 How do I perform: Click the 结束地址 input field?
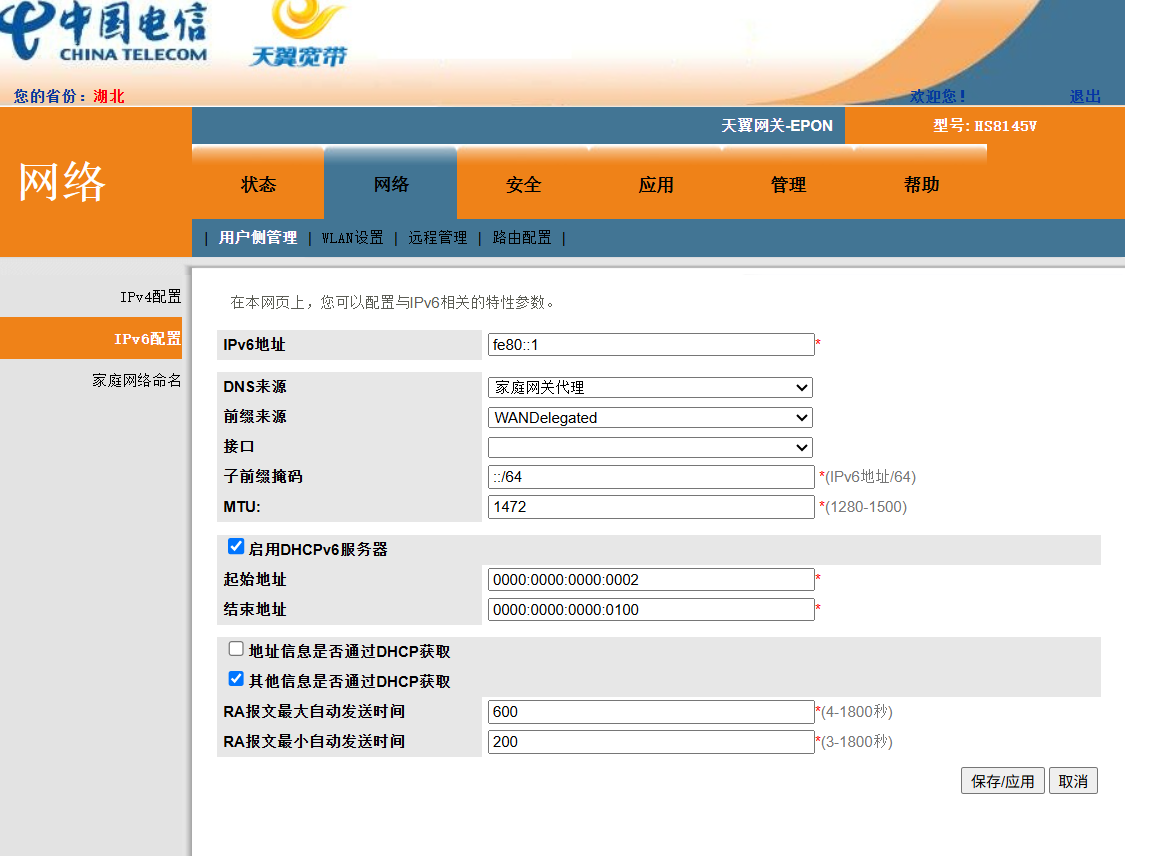pyautogui.click(x=651, y=609)
